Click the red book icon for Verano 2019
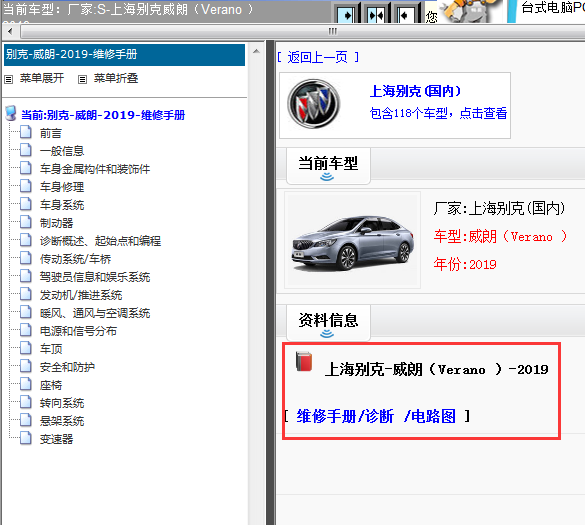585x525 pixels. tap(304, 361)
